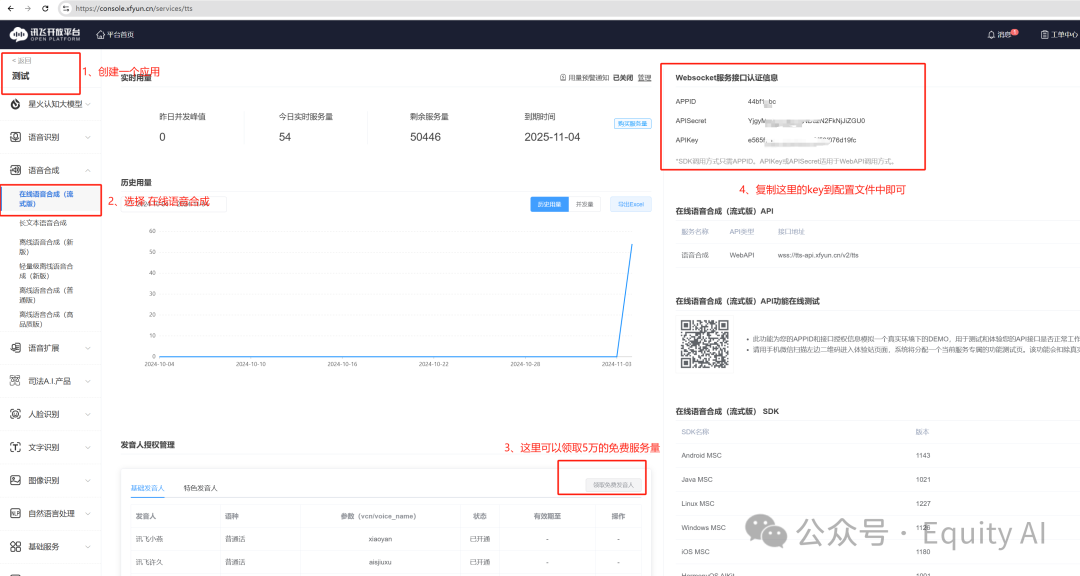The width and height of the screenshot is (1080, 576).
Task: Switch to the 历史用量 chart tab
Action: pos(549,205)
